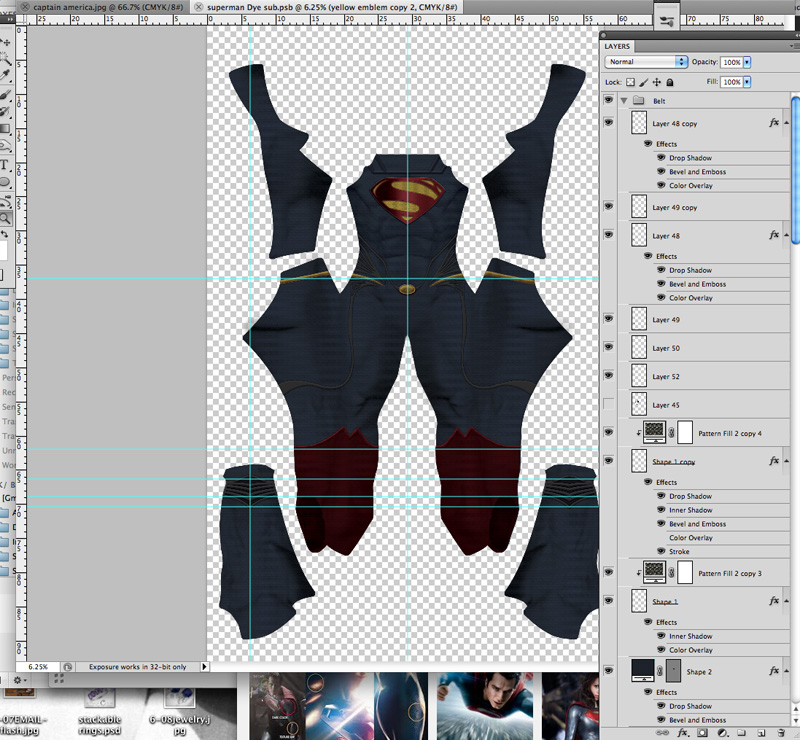Collapse effects arrow on Shape 2 layer

(x=786, y=671)
